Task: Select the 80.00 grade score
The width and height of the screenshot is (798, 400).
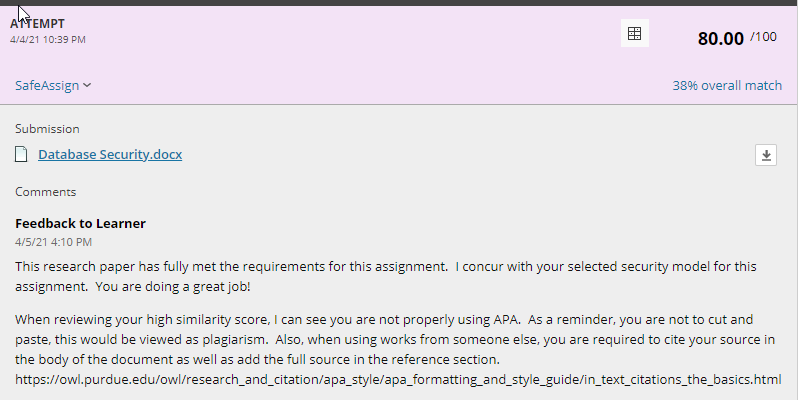Action: point(721,39)
